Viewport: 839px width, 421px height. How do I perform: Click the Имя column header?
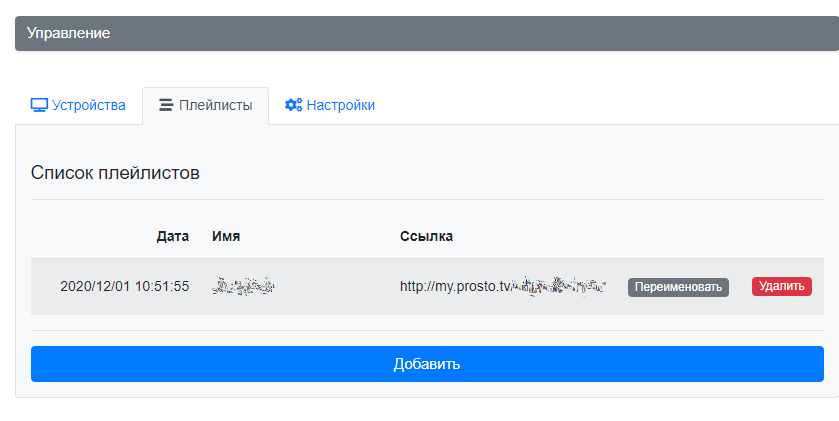[x=226, y=236]
